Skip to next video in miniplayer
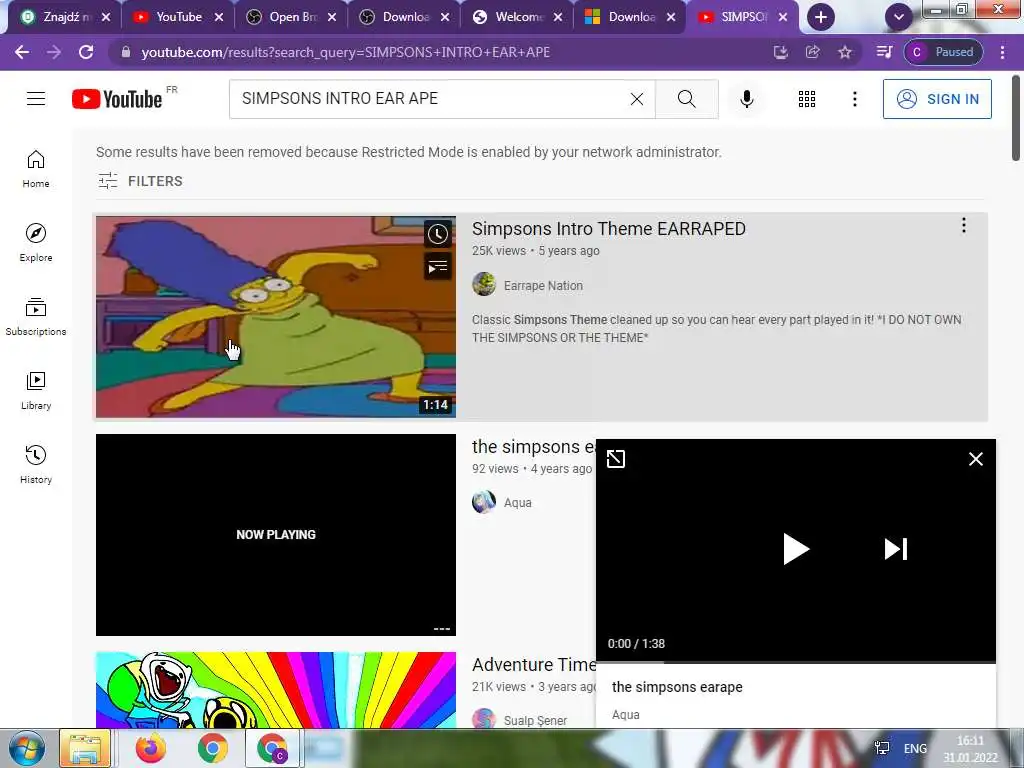The image size is (1024, 768). coord(895,549)
